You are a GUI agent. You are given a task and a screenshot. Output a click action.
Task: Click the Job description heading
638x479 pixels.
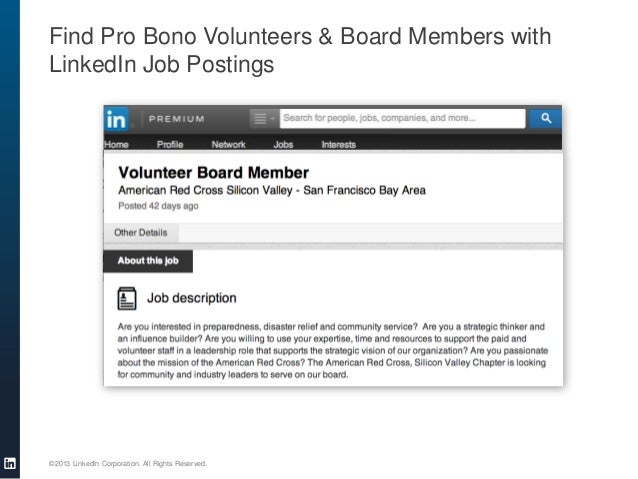click(192, 298)
